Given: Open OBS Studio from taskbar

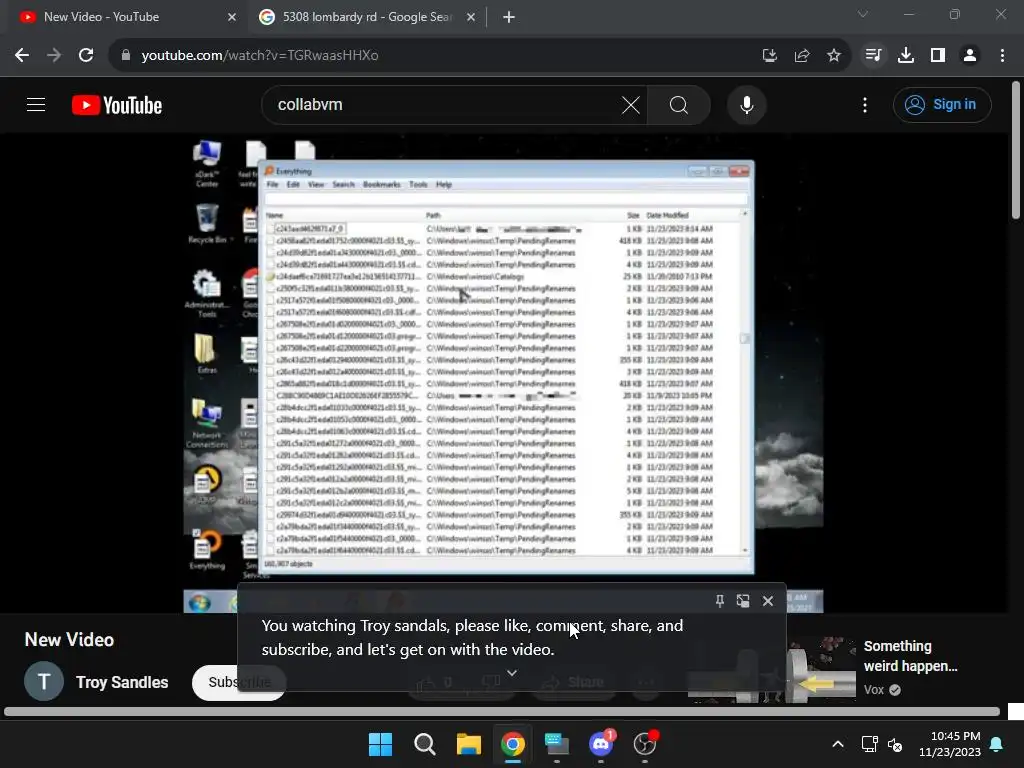Looking at the screenshot, I should (645, 744).
